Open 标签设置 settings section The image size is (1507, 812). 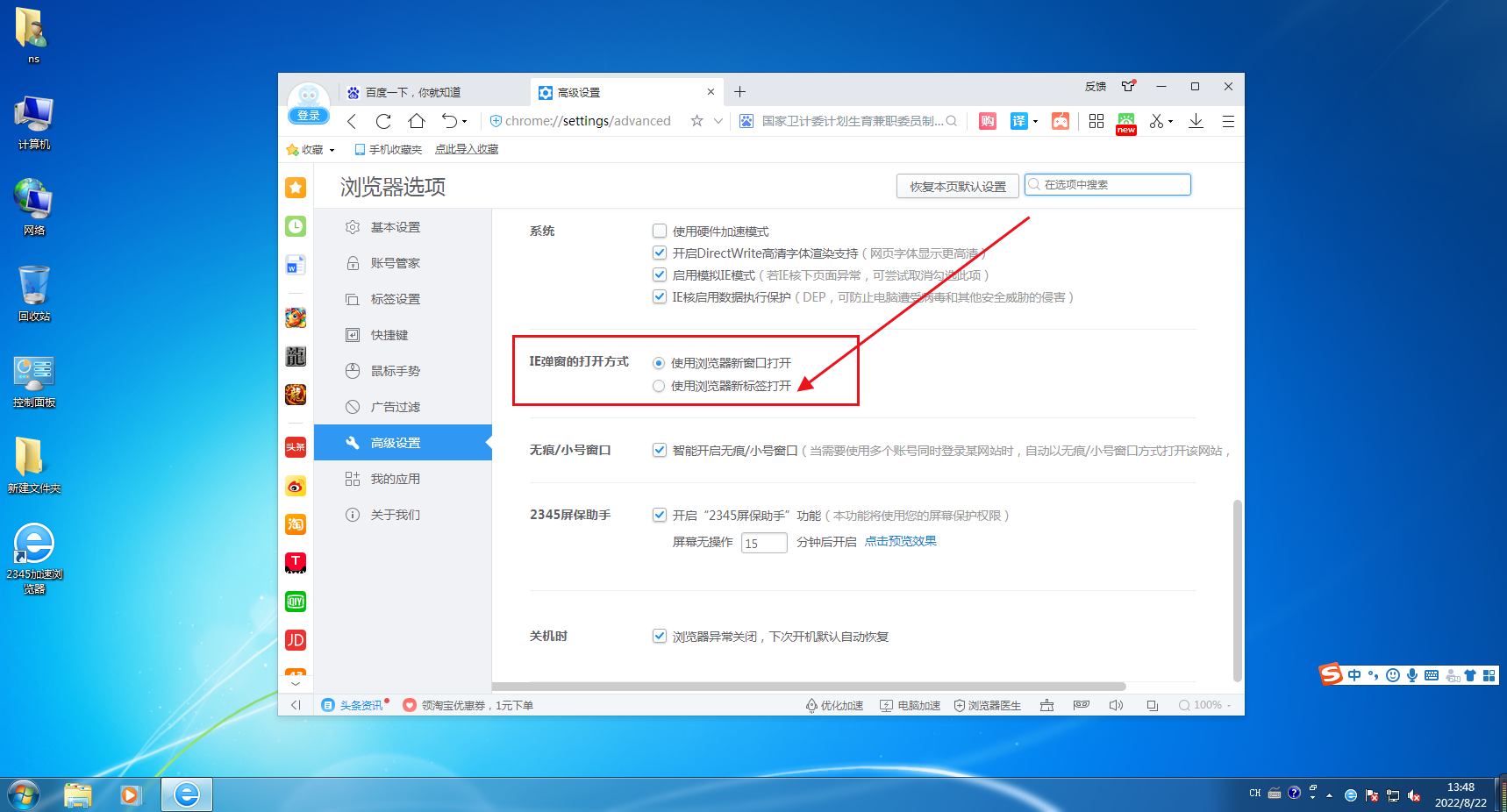pos(403,299)
